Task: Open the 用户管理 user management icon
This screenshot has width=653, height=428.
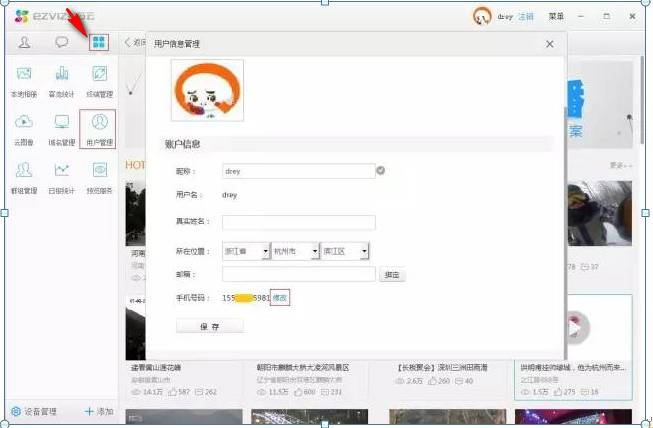Action: point(99,124)
